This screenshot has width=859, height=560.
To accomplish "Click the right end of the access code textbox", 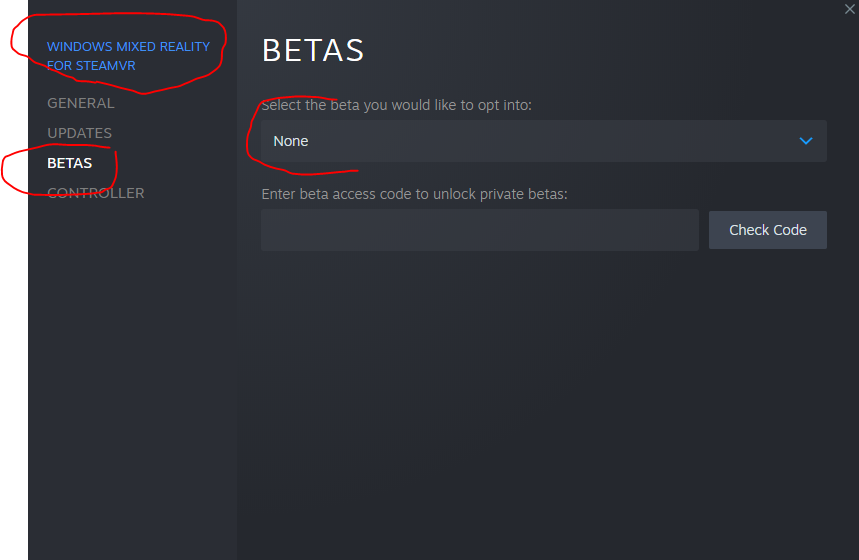I will (x=679, y=230).
